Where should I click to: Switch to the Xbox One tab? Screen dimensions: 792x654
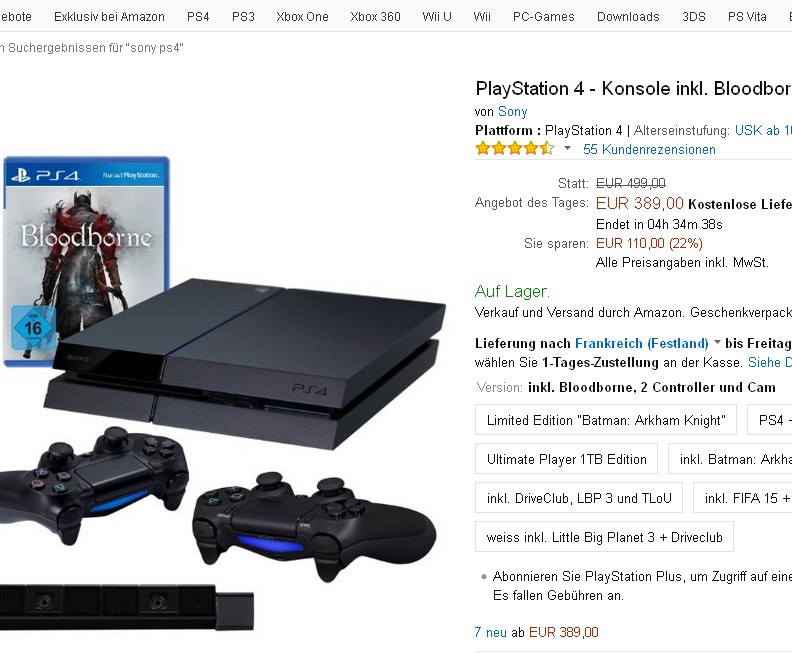302,17
